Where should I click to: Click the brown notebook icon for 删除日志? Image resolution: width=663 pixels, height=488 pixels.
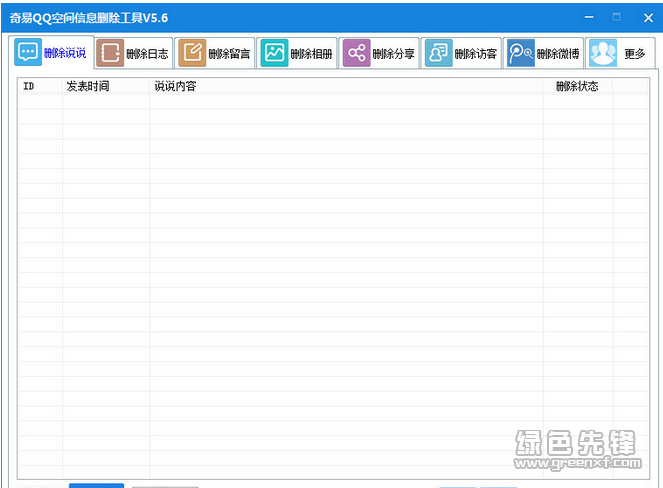[x=110, y=53]
